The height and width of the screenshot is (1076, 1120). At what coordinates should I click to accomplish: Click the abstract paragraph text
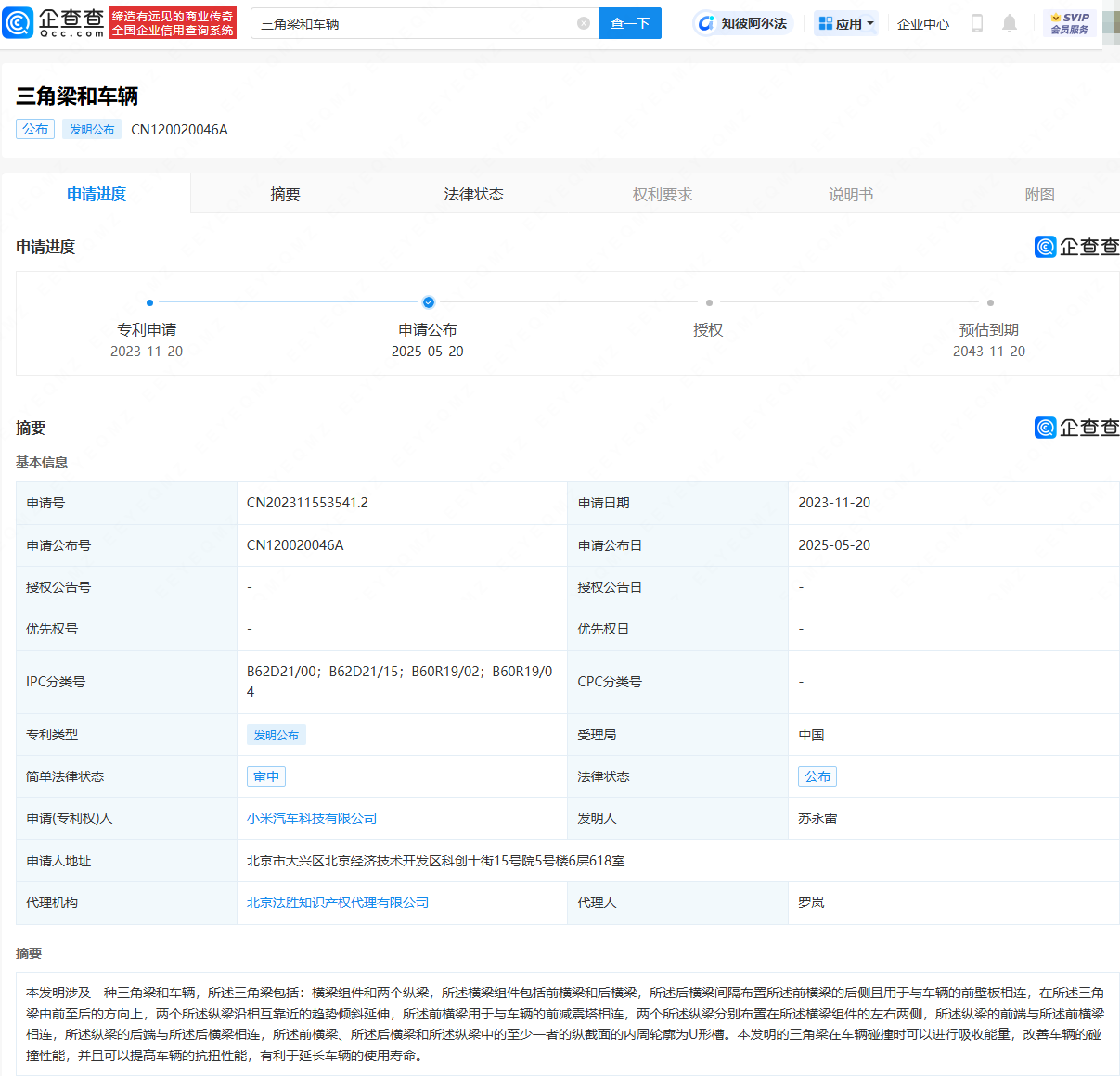click(565, 1024)
